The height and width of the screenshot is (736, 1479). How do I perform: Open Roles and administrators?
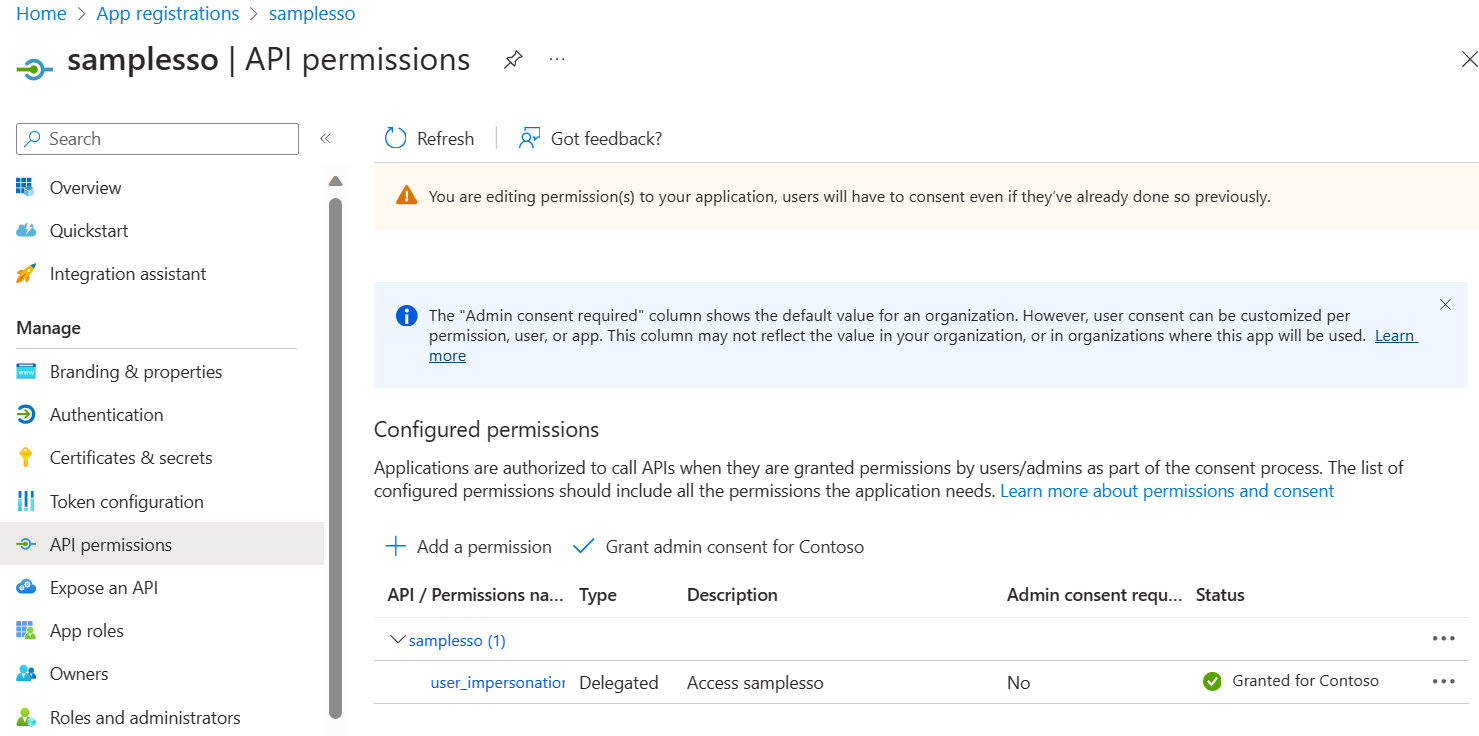point(145,717)
